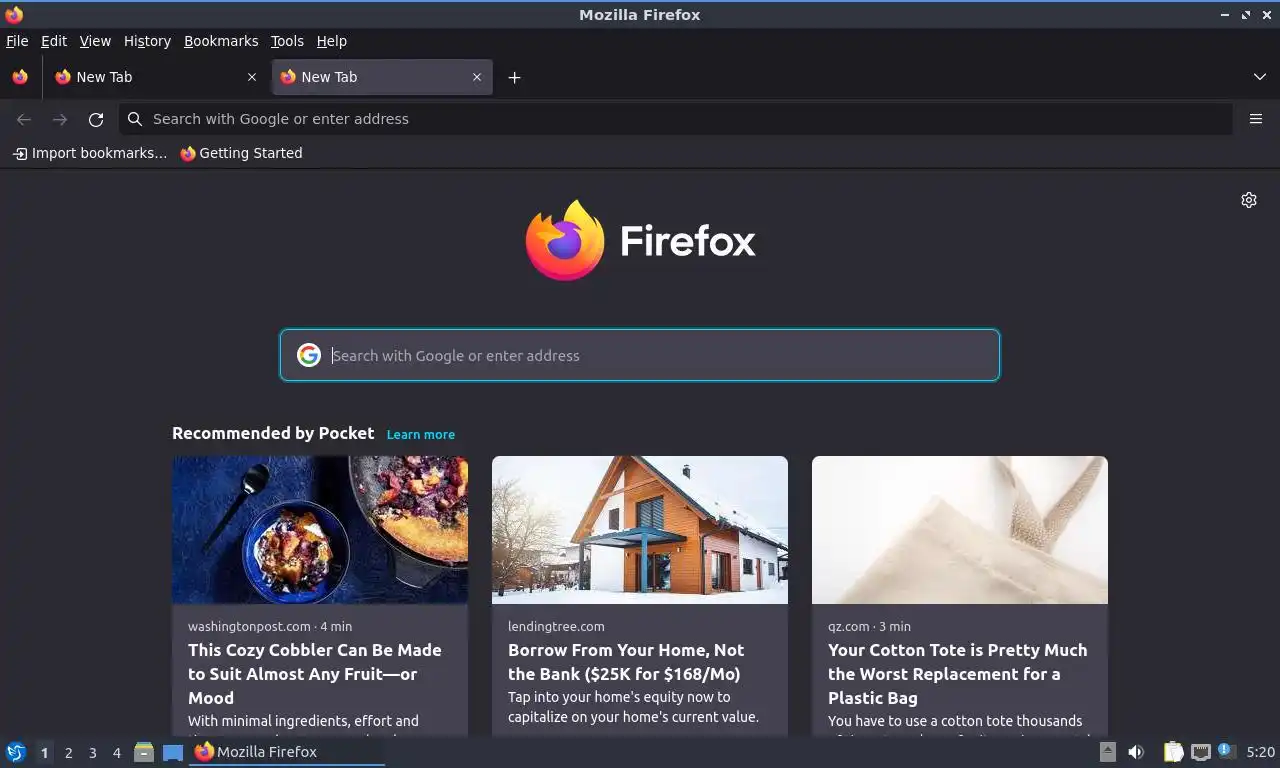This screenshot has width=1280, height=768.
Task: Open the cotton tote article thumbnail
Action: tap(960, 530)
